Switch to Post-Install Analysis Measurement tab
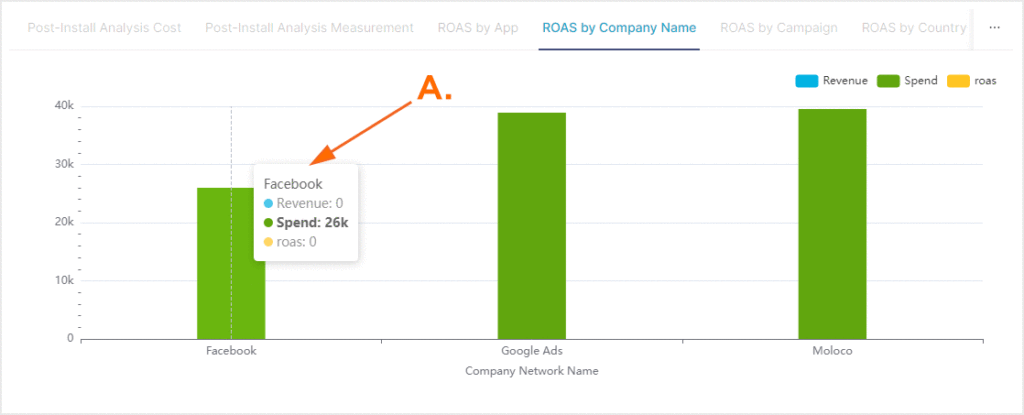Screen dimensions: 1024x415 [310, 28]
